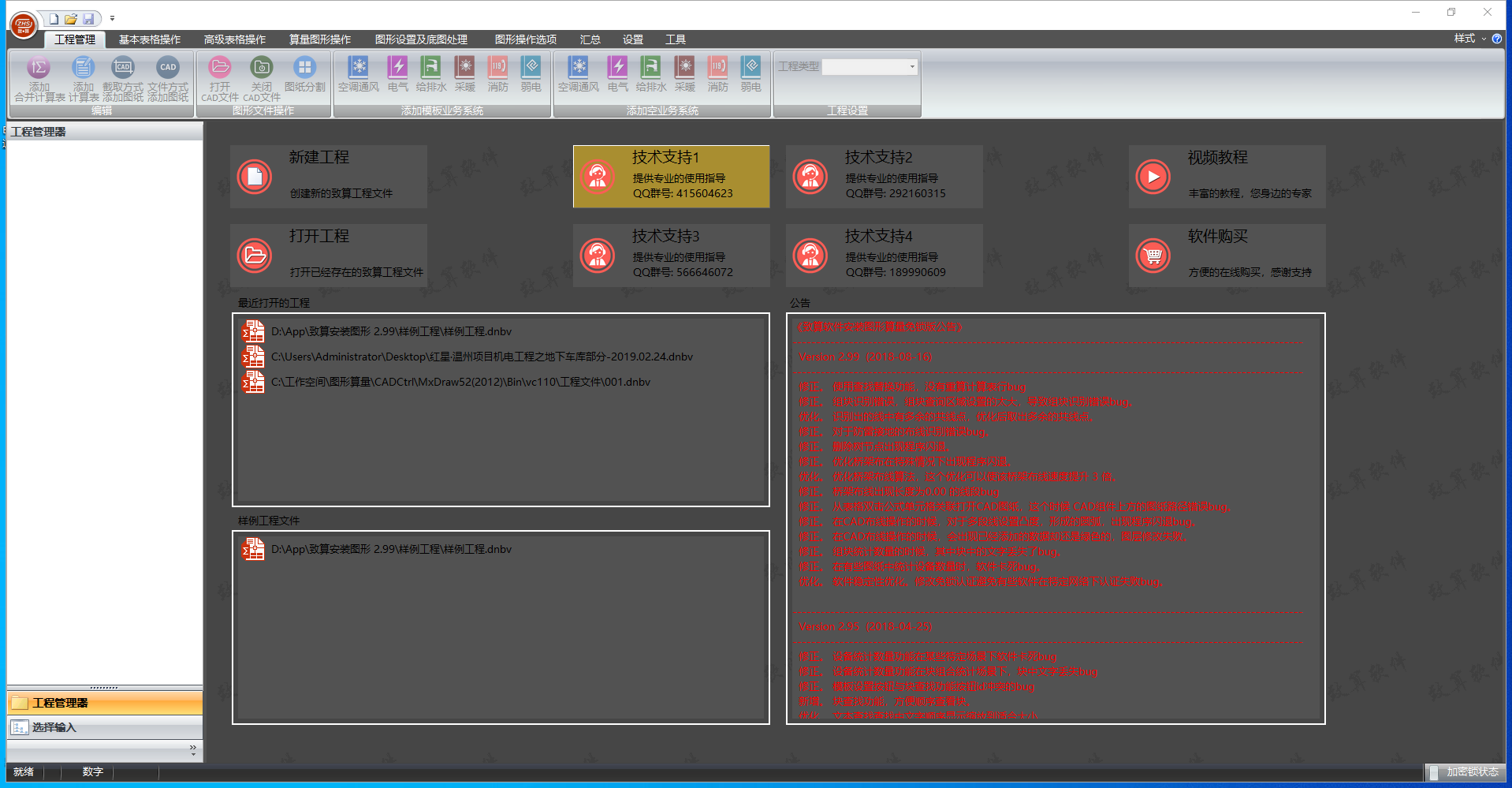The height and width of the screenshot is (788, 1512).
Task: Select 选择输入 in the navigation pane
Action: pyautogui.click(x=54, y=727)
